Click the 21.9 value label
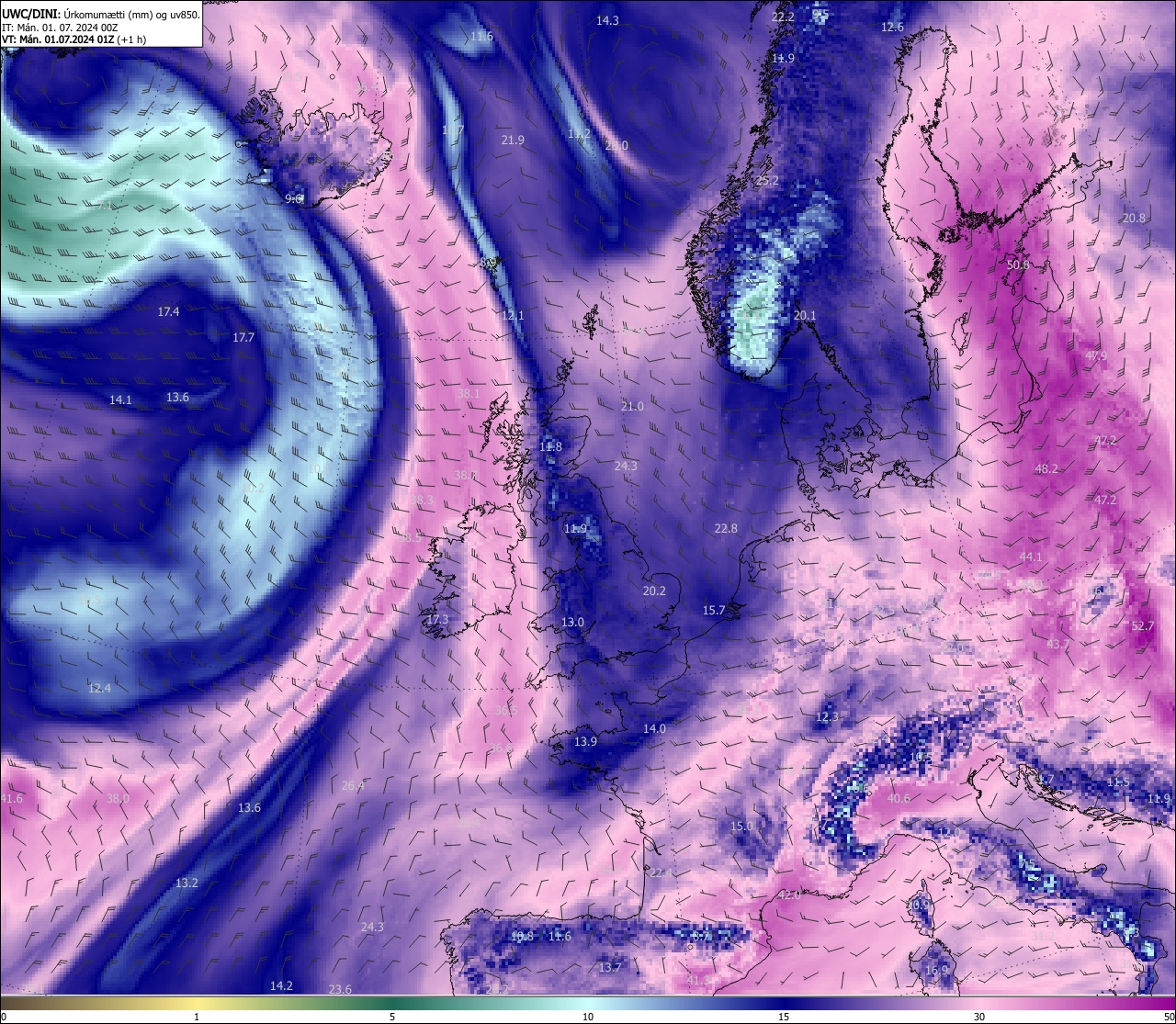Viewport: 1176px width, 1024px height. click(x=513, y=141)
